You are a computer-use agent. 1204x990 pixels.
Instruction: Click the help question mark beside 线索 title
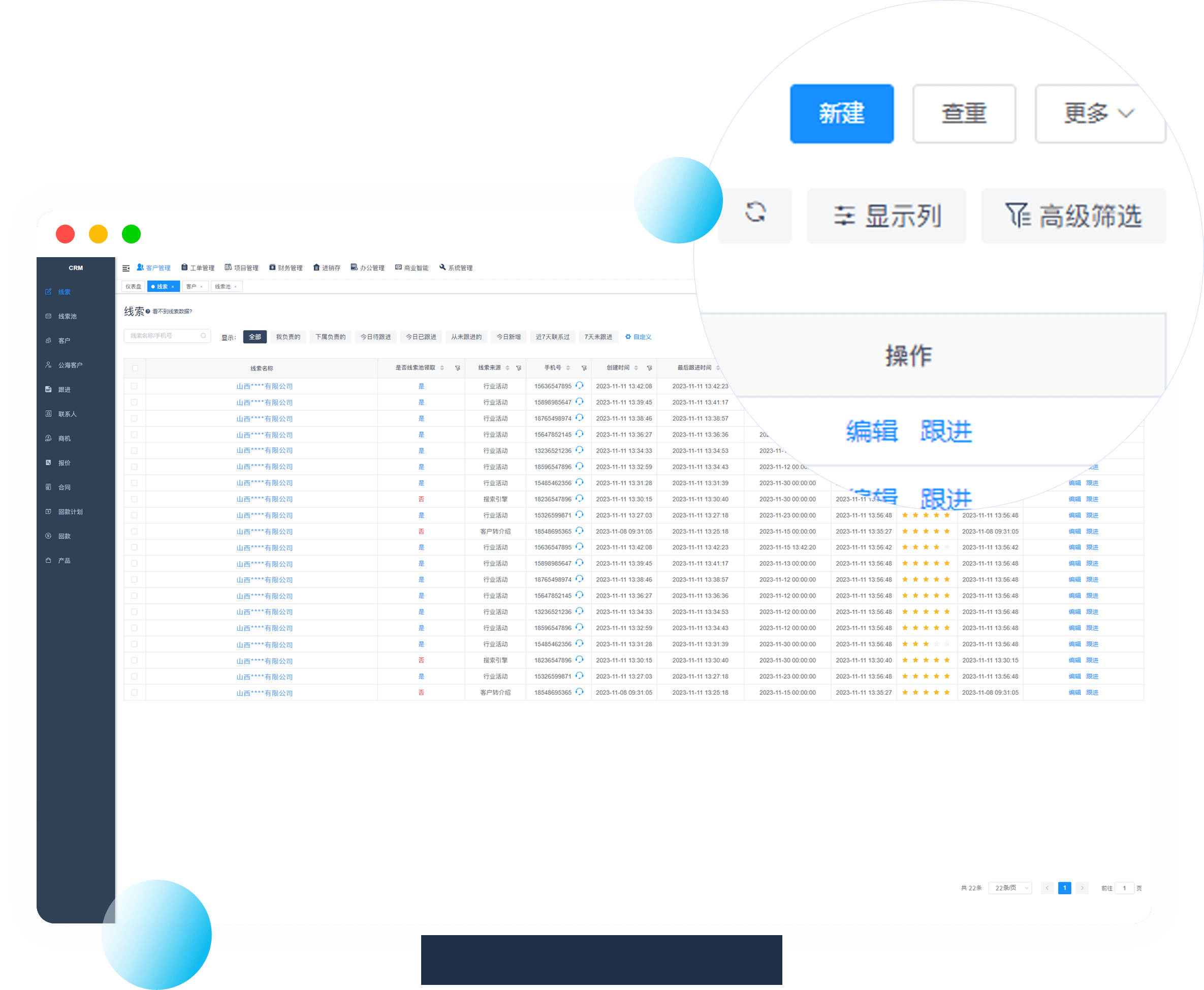pos(148,312)
